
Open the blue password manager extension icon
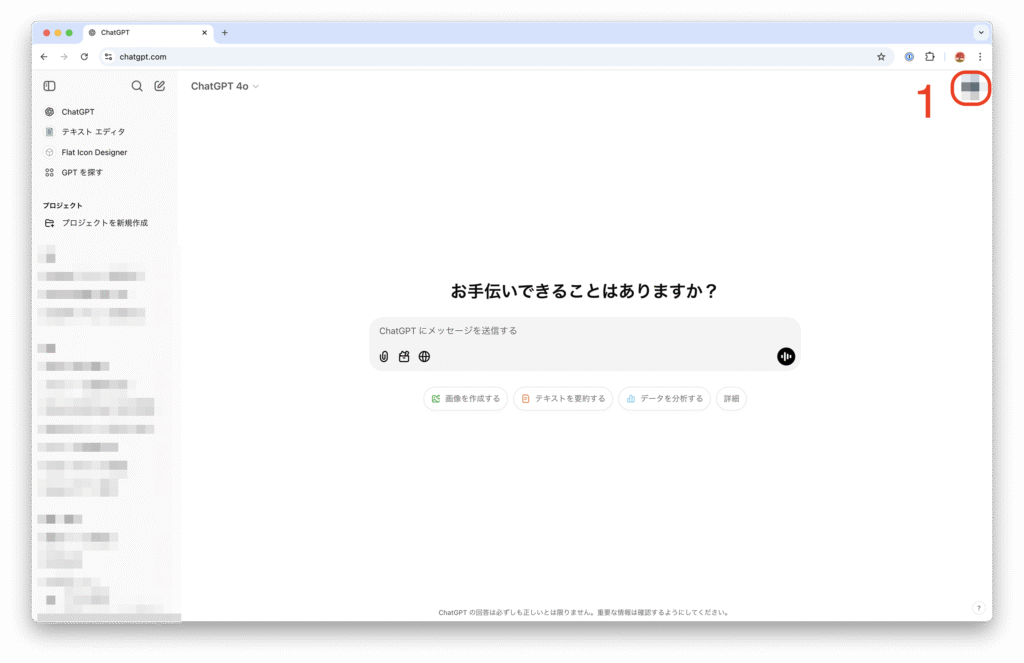point(909,57)
